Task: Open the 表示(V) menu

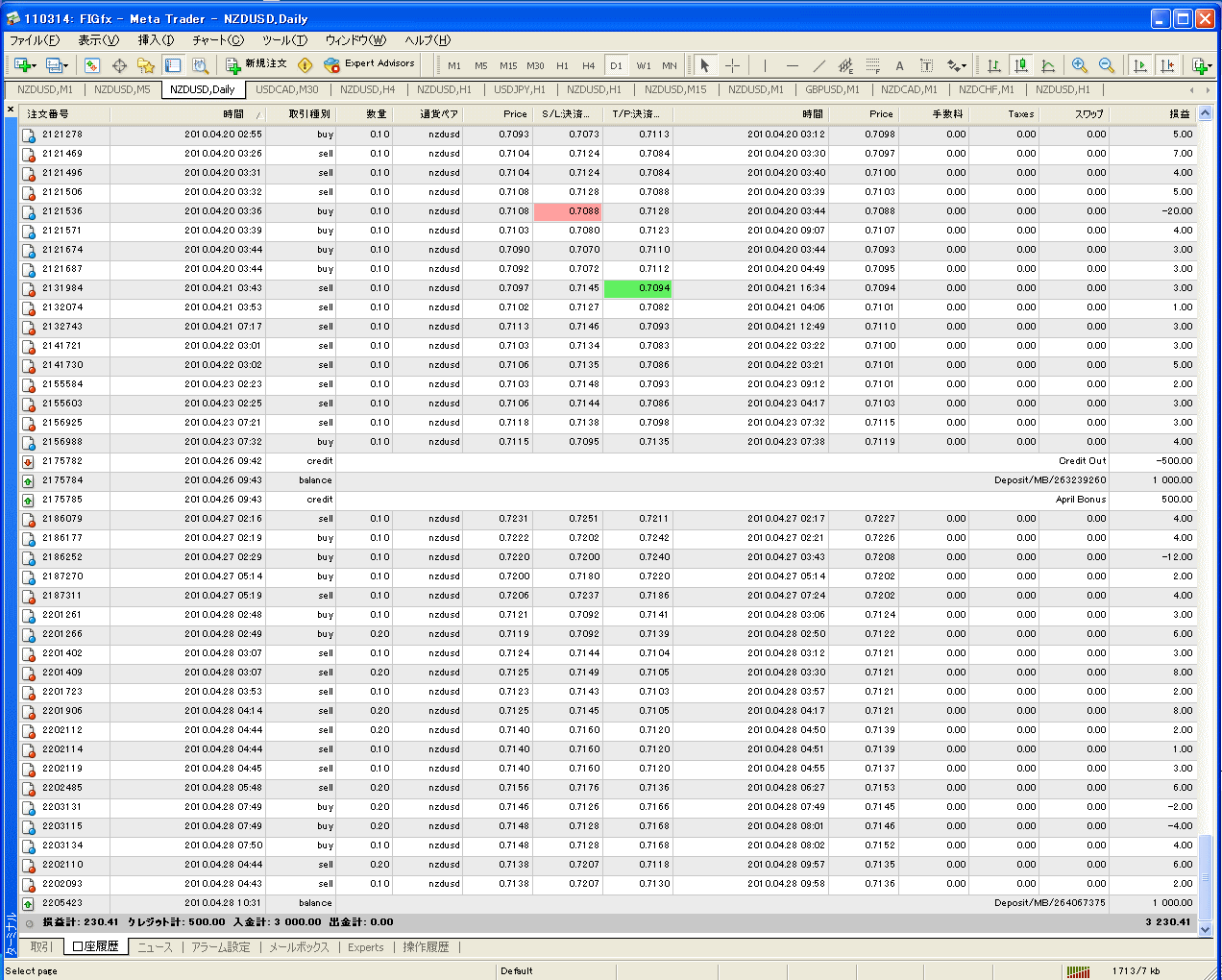Action: click(99, 40)
